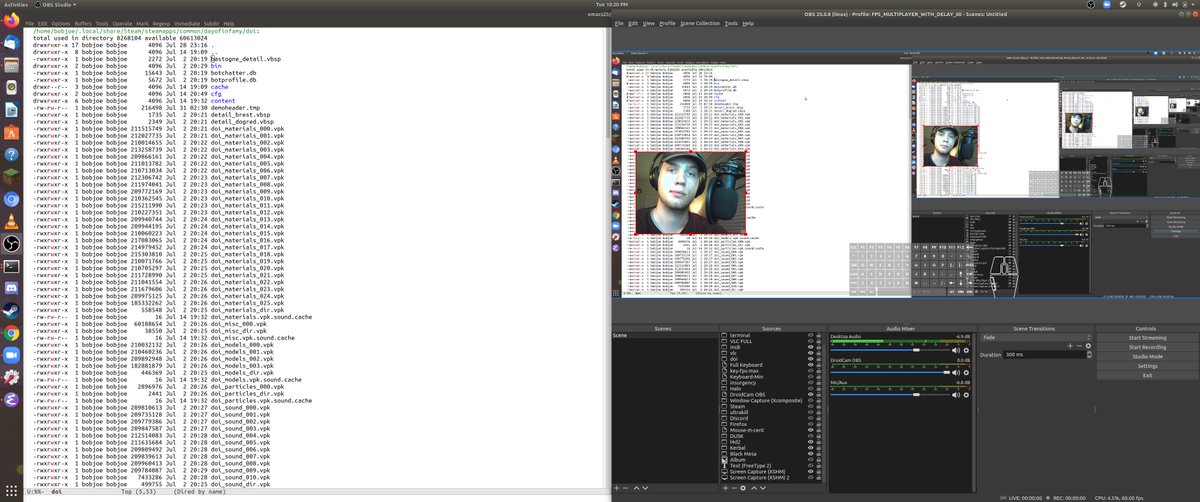Toggle visibility of terminal source
Viewport: 1200px width, 502px height.
811,336
